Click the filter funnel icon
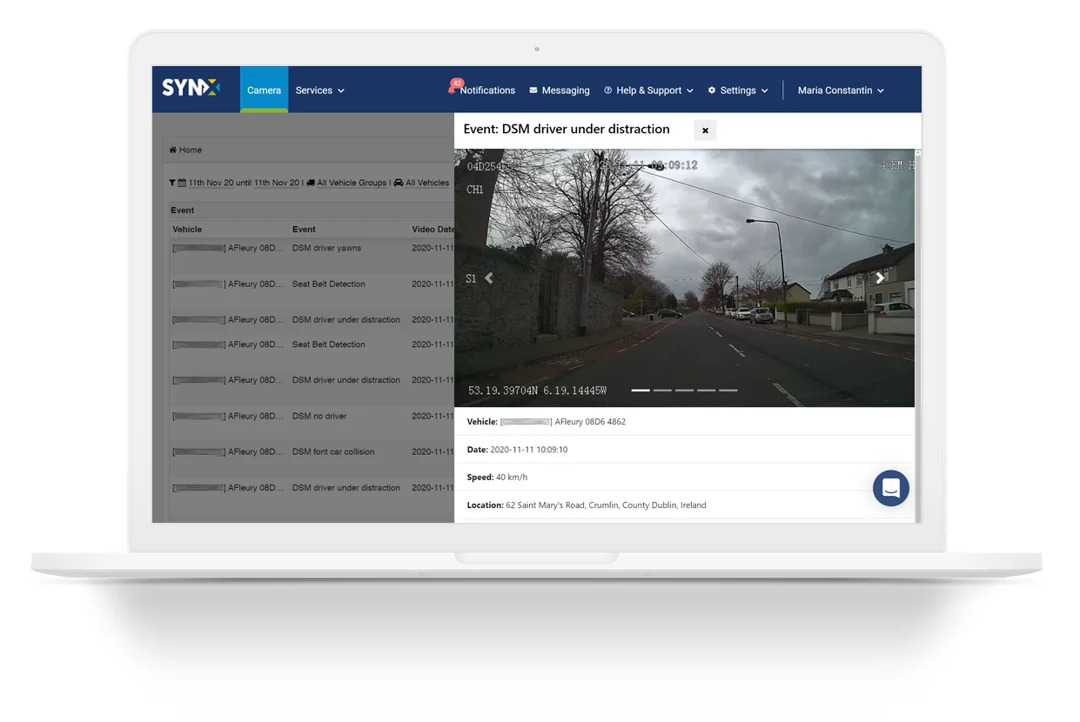Viewport: 1080px width, 722px height. pos(172,183)
